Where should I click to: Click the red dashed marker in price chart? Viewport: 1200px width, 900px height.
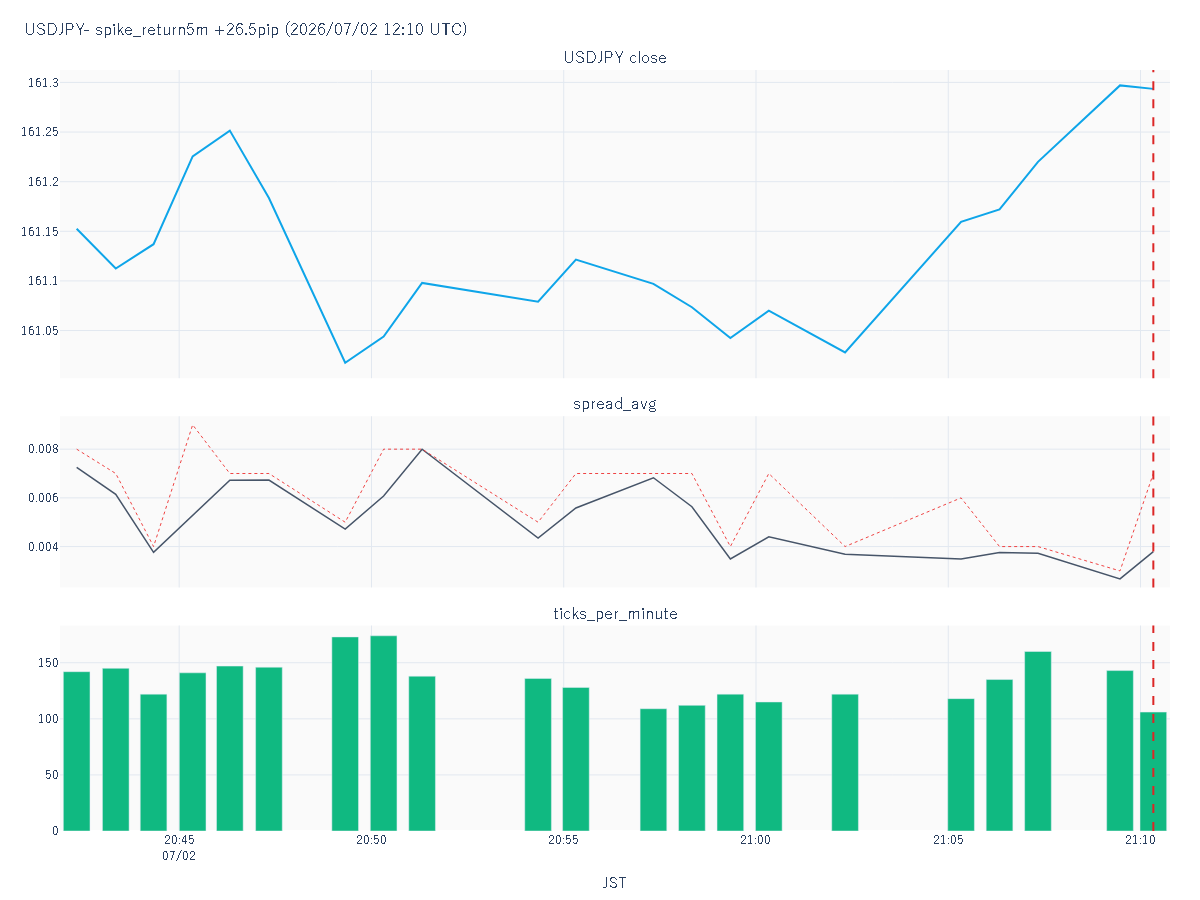point(1153,224)
